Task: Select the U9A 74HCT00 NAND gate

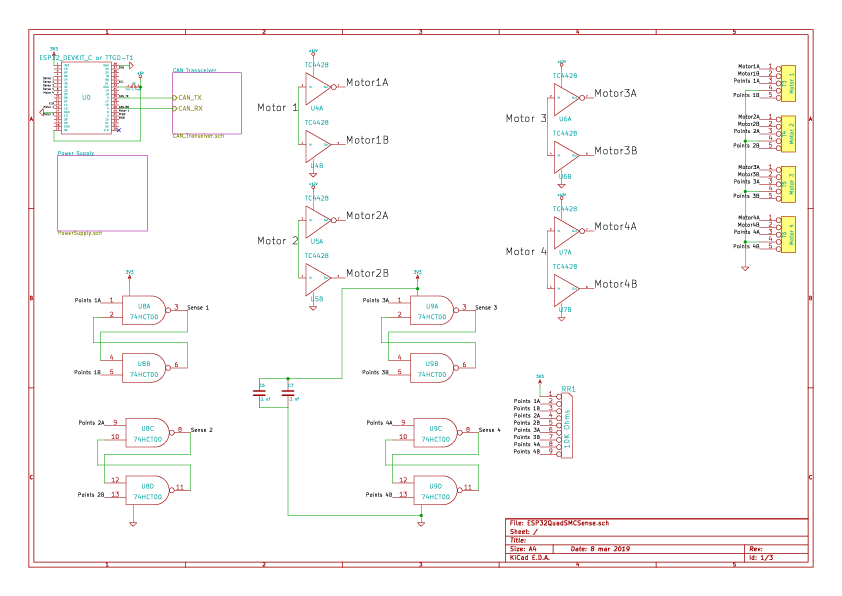Action: point(433,310)
